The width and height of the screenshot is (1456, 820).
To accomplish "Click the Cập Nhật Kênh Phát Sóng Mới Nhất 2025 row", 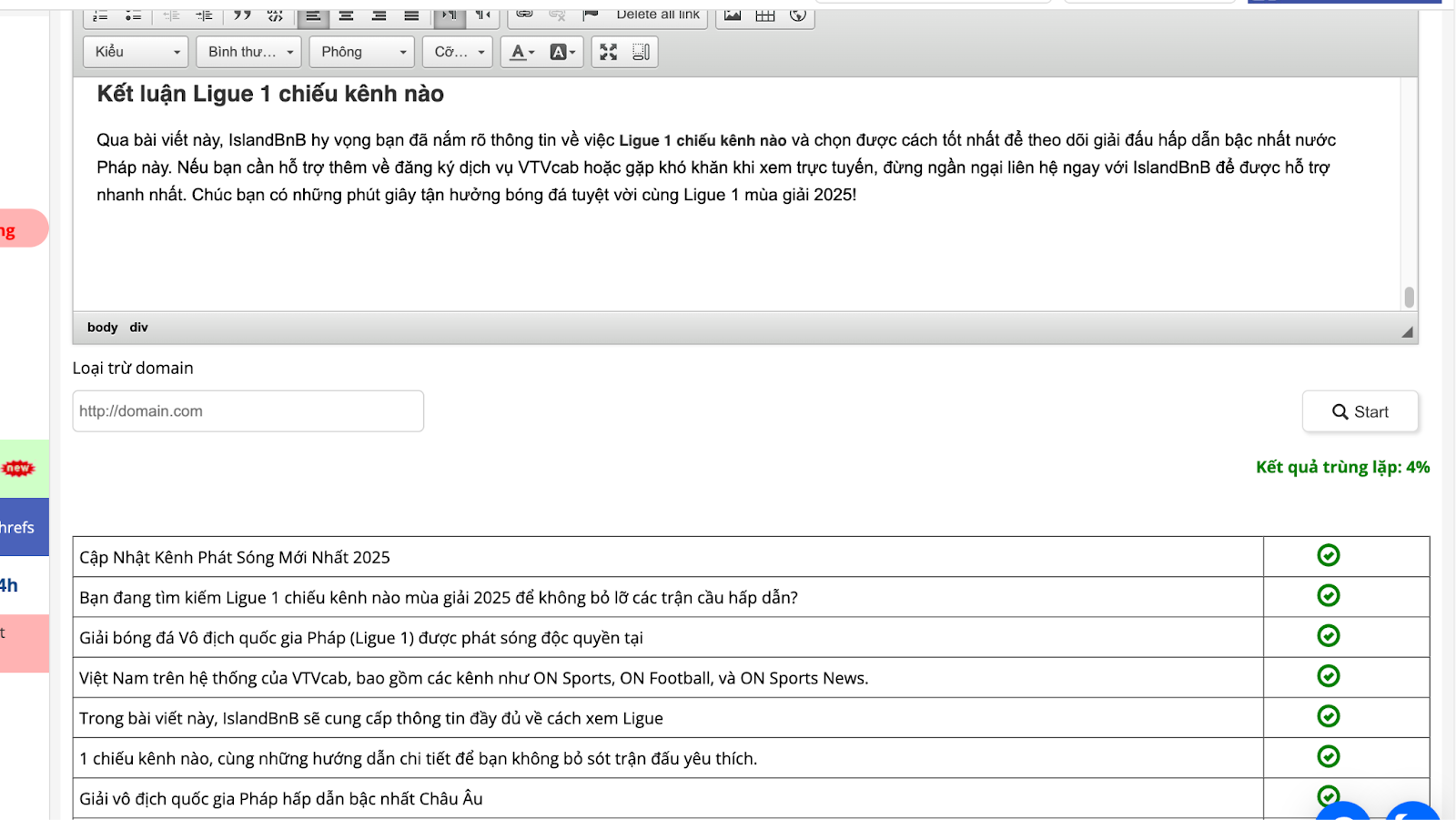I will (x=668, y=557).
